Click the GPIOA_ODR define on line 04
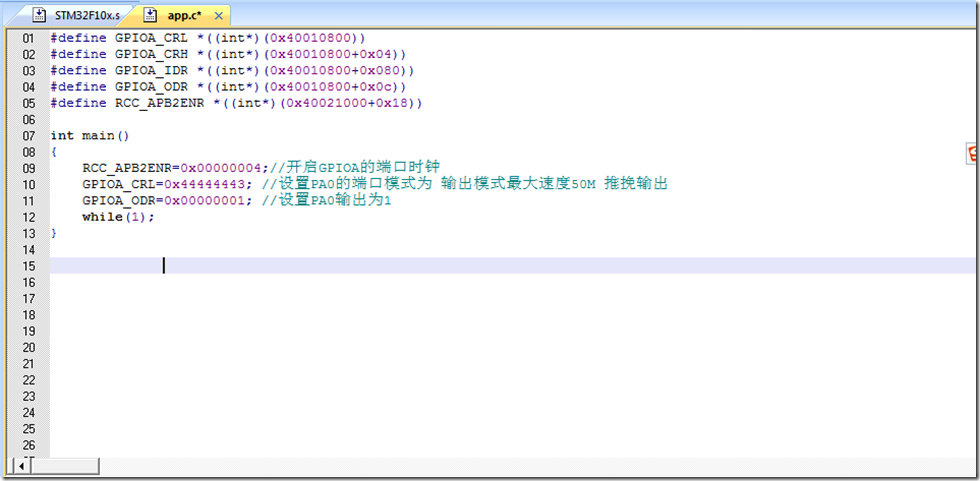The height and width of the screenshot is (481, 980). point(228,87)
